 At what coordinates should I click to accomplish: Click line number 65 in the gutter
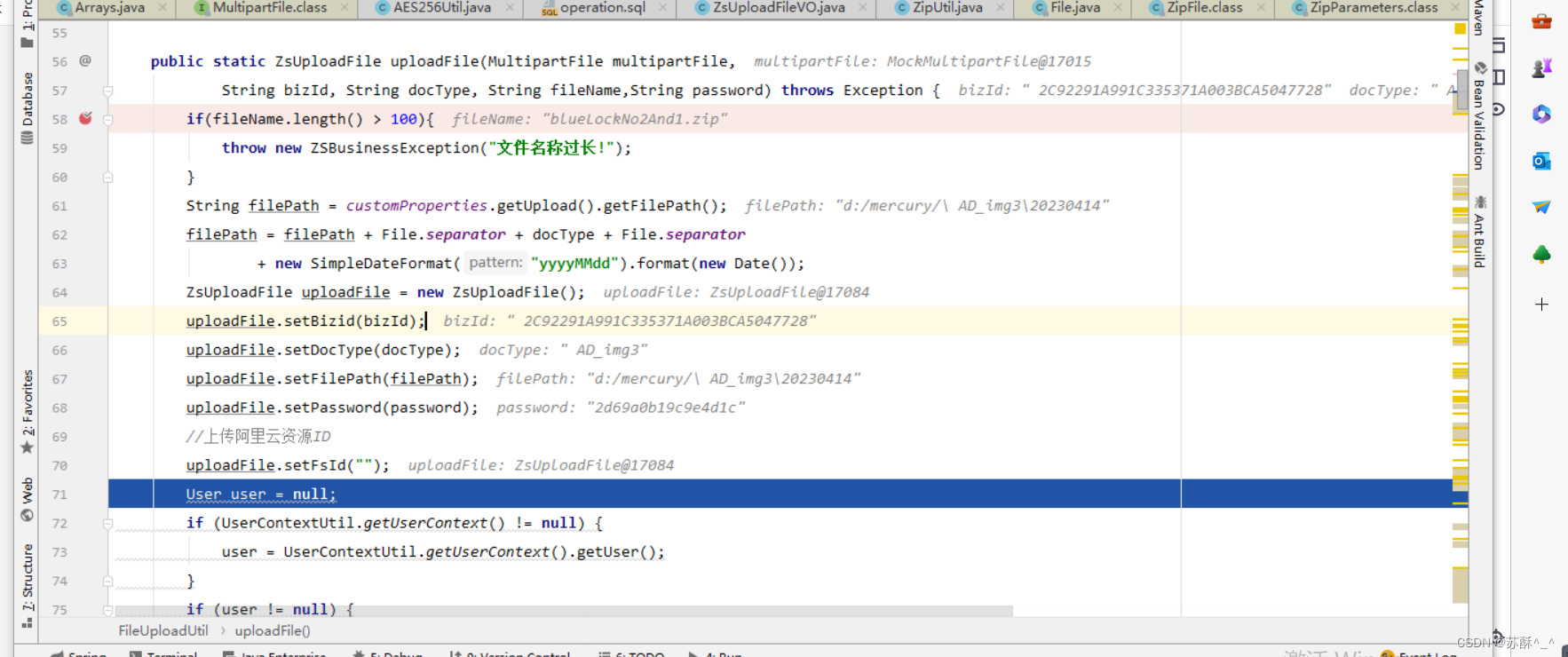click(x=59, y=321)
